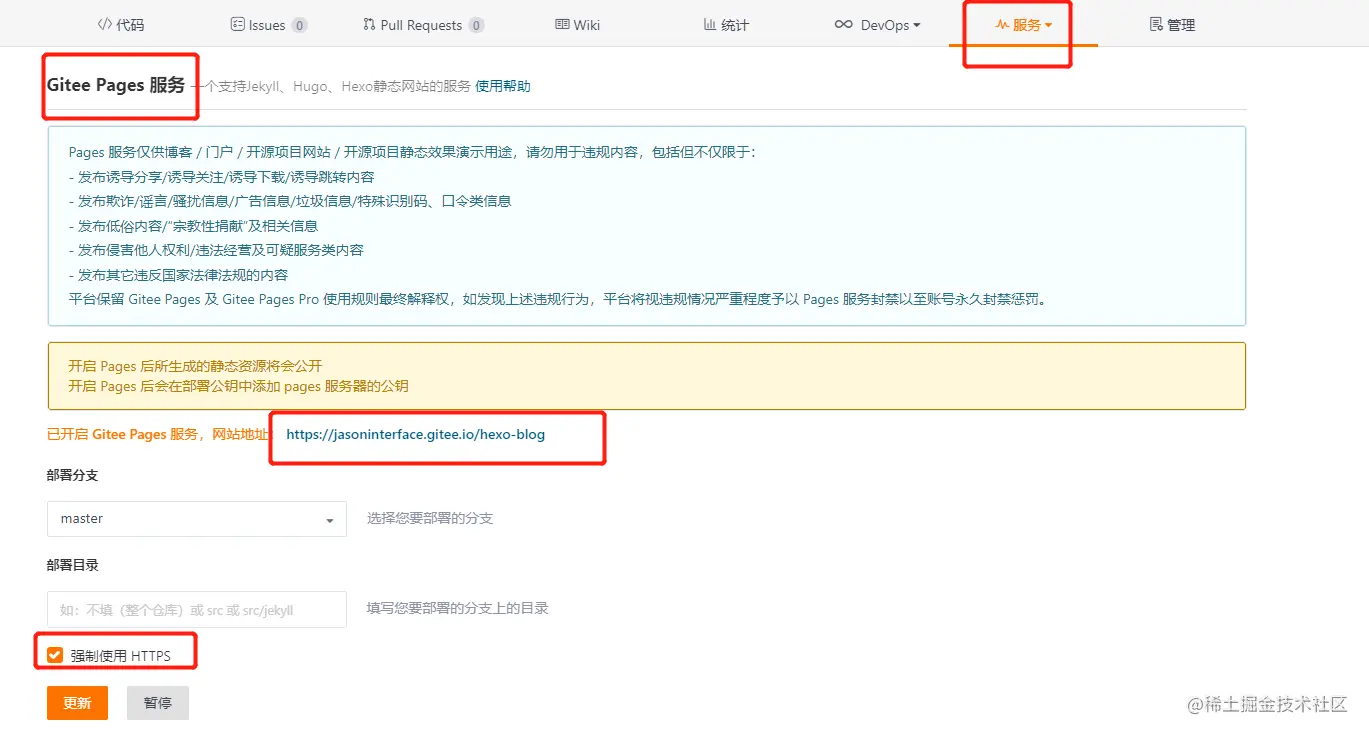
Task: Click the 发布侵害他人权利 rule line
Action: point(216,250)
